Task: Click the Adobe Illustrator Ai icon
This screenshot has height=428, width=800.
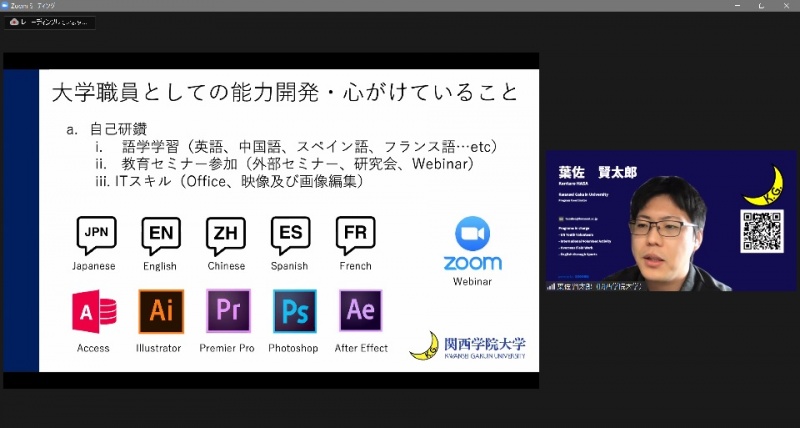Action: pyautogui.click(x=161, y=311)
